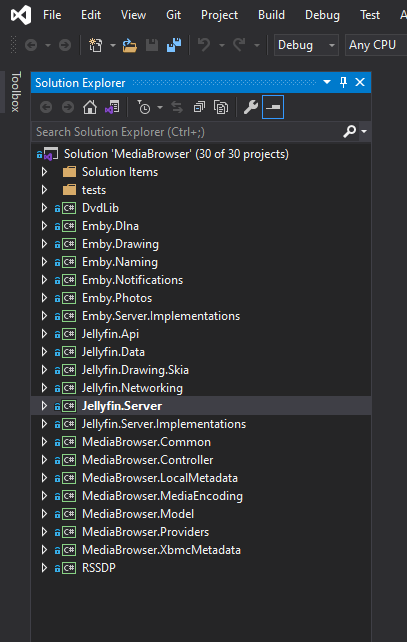This screenshot has width=407, height=642.
Task: Open the Undo history dropdown arrow
Action: 222,45
